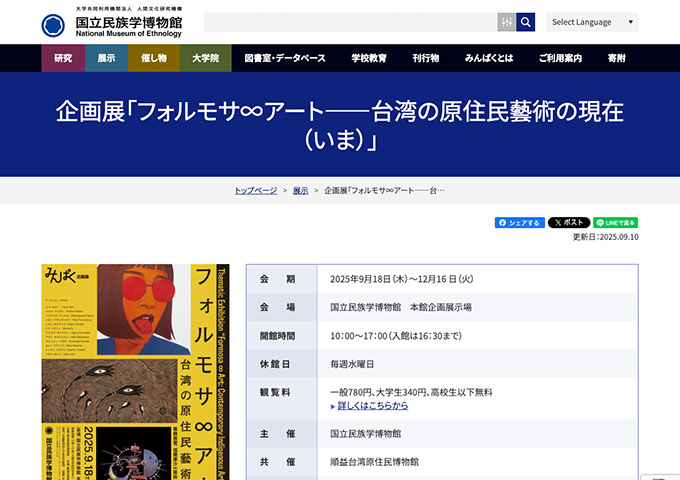Open the 刊行物 menu item

[425, 58]
